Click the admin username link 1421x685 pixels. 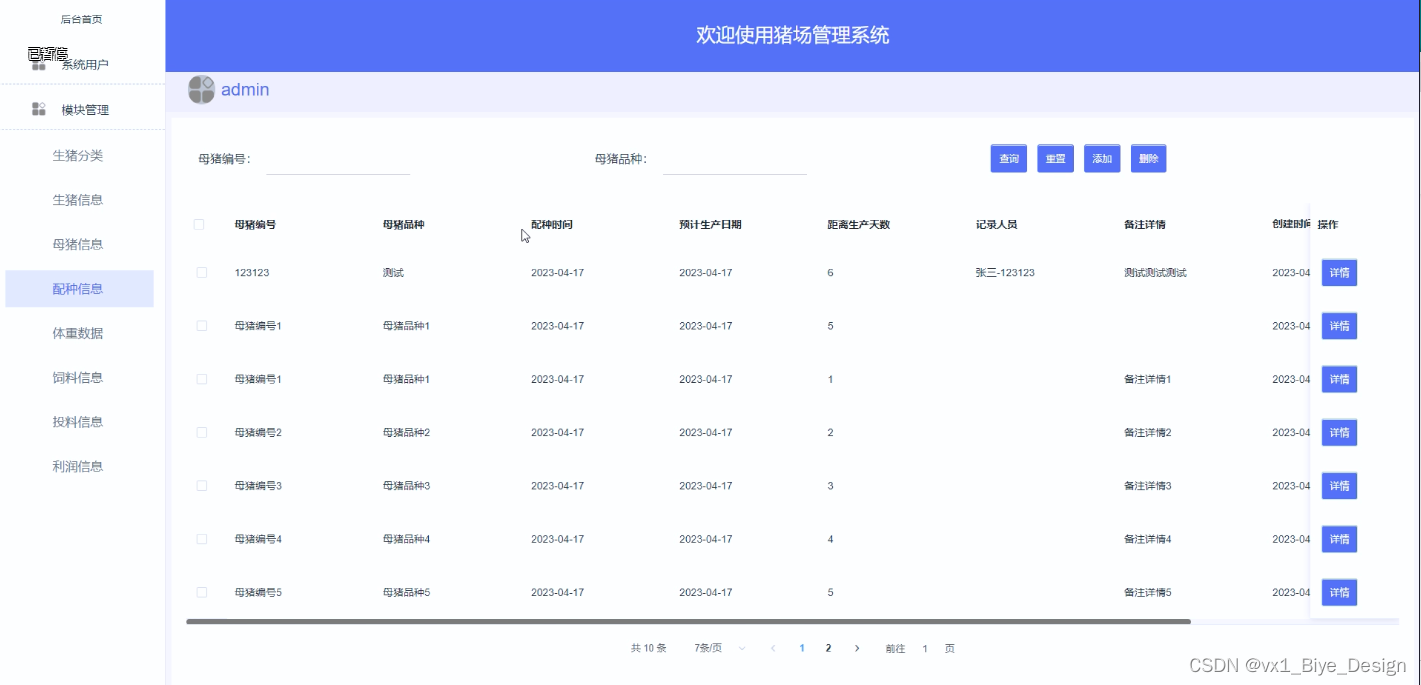point(245,90)
